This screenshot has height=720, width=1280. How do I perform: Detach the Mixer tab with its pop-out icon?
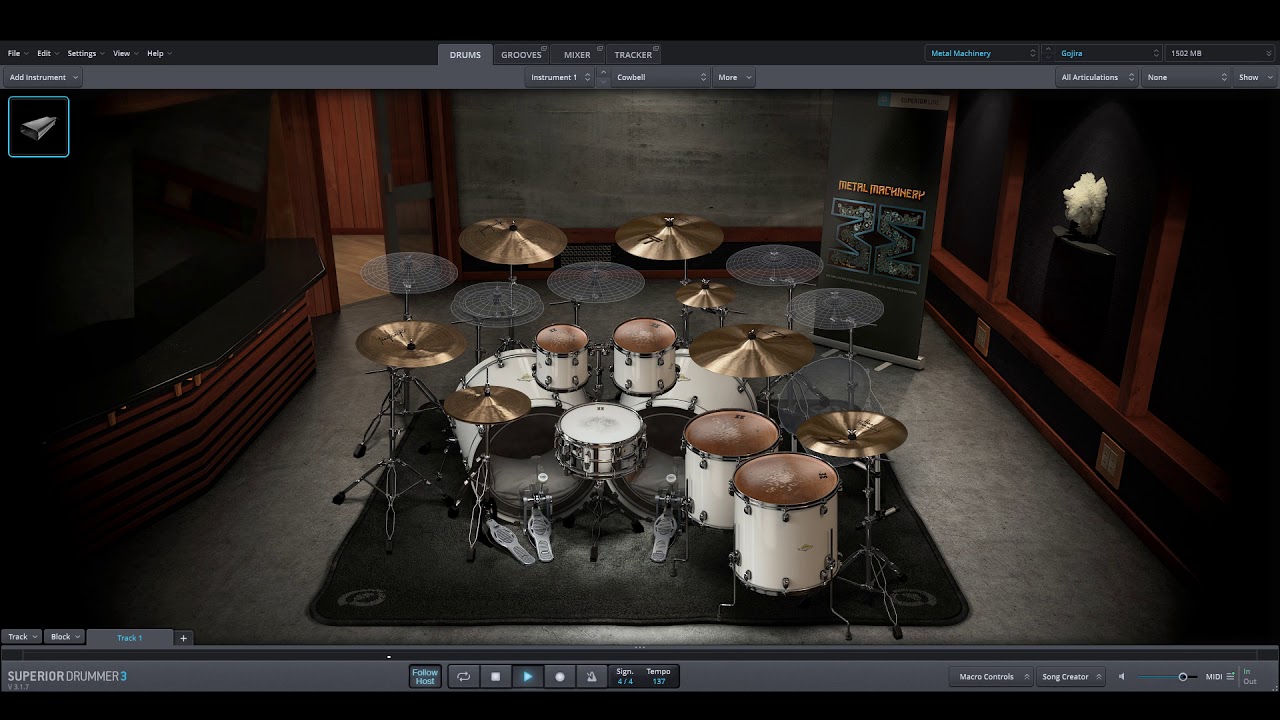click(x=598, y=50)
